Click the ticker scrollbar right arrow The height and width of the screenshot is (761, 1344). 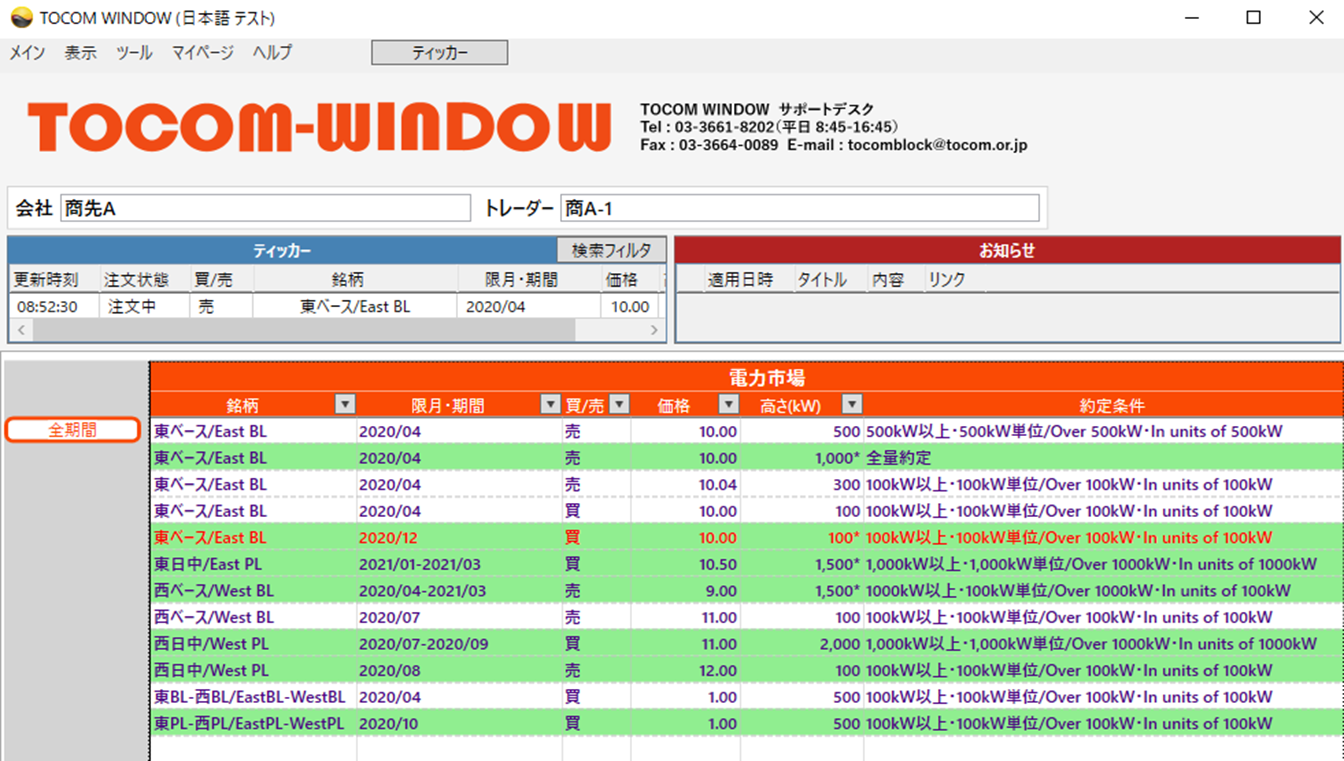655,330
